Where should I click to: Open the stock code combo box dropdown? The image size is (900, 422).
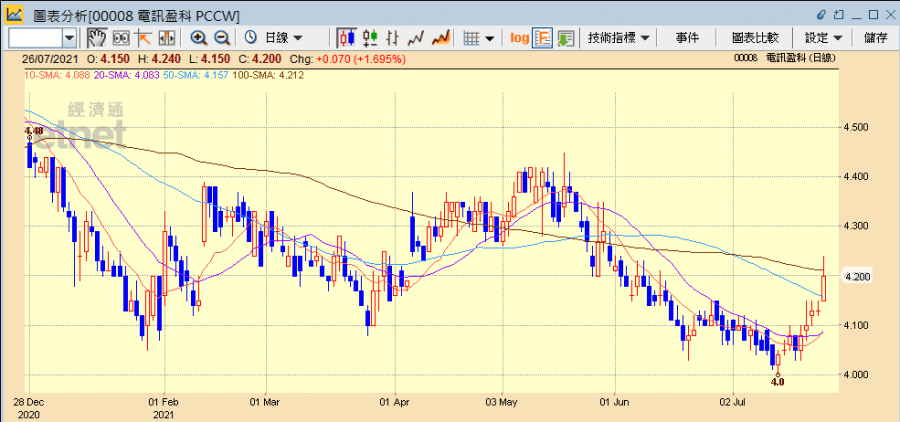69,37
